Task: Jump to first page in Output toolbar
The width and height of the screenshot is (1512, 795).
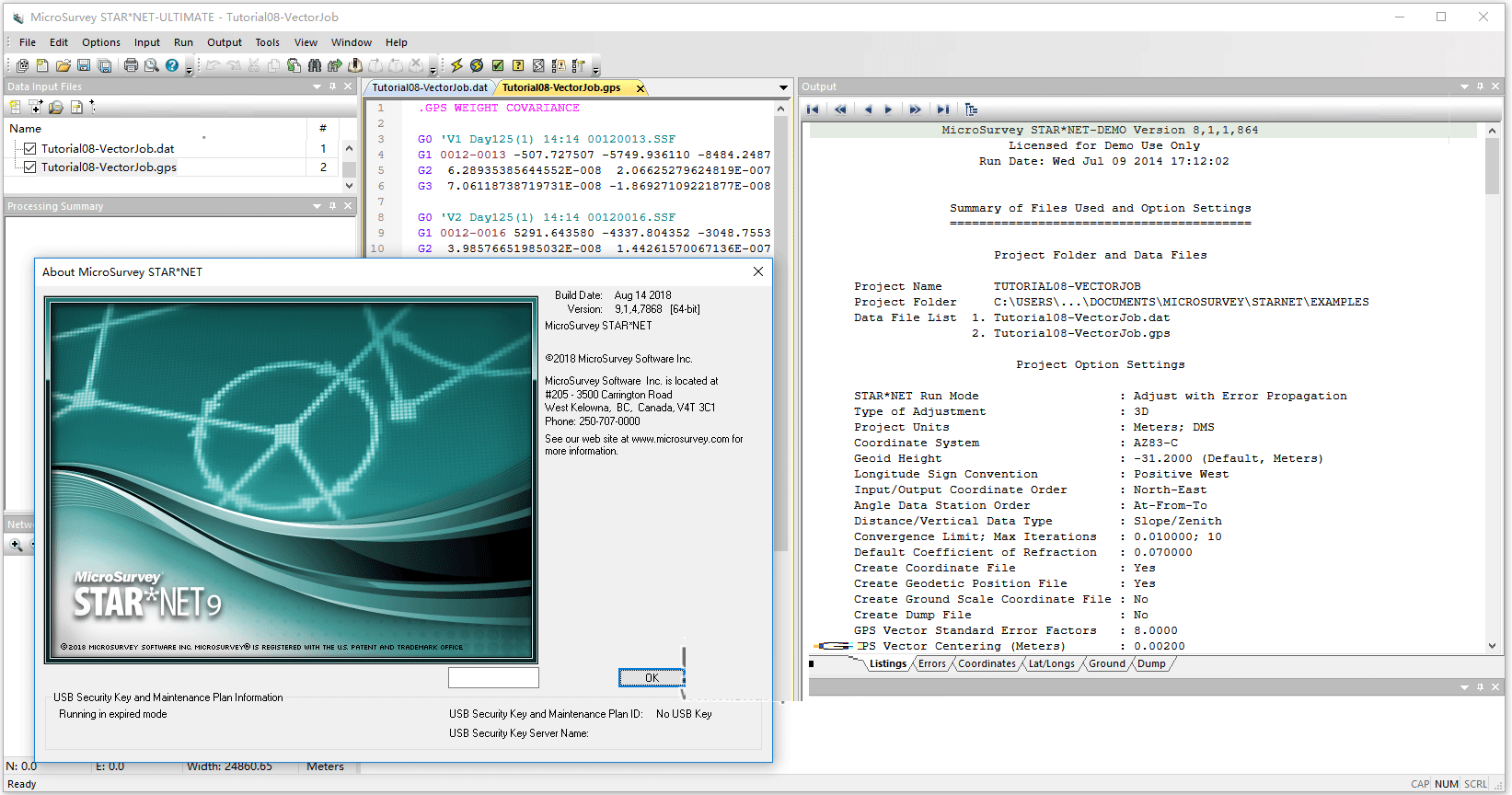Action: coord(813,109)
